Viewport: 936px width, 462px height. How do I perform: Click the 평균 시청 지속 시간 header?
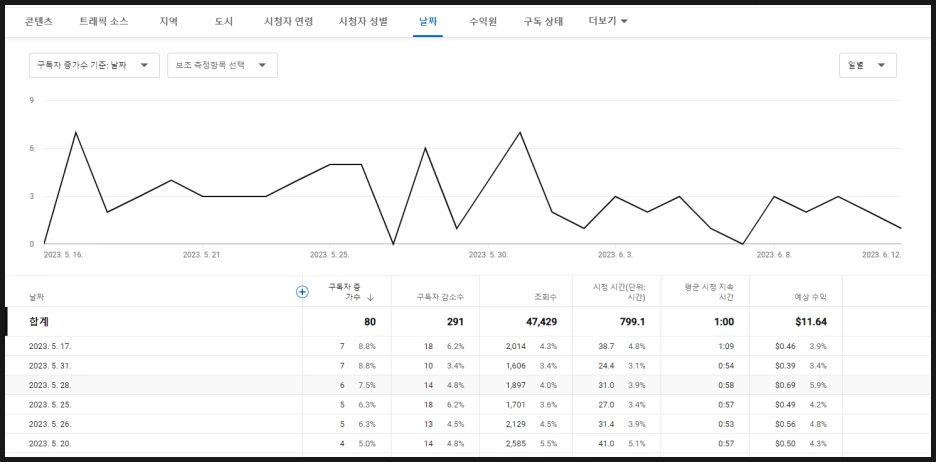tap(709, 292)
